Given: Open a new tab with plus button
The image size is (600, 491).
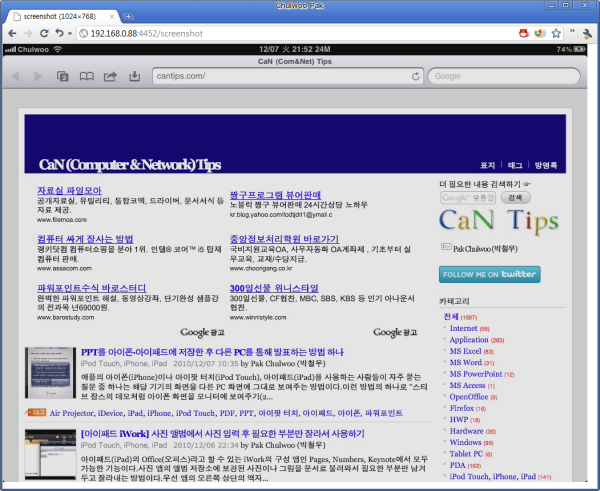Looking at the screenshot, I should click(128, 16).
